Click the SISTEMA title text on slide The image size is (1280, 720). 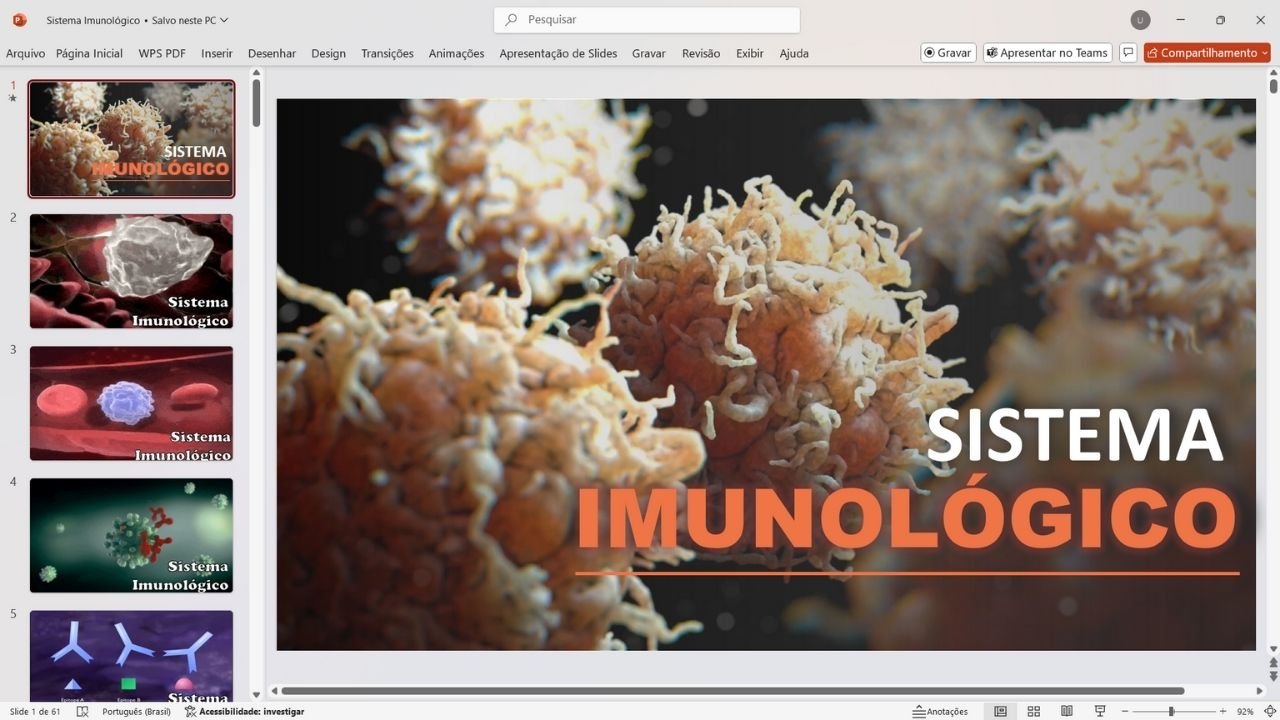click(1075, 435)
